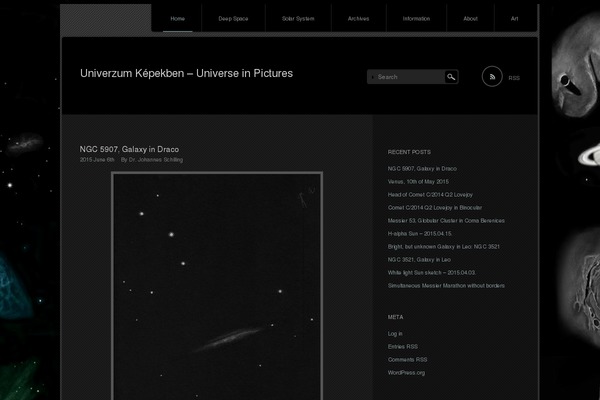
Task: Click the Log in link
Action: [395, 334]
